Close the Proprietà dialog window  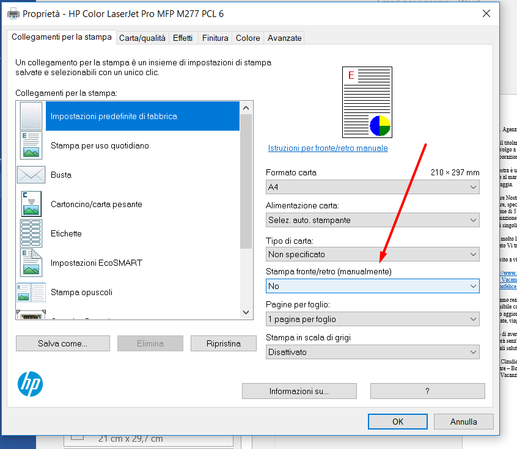tap(486, 14)
